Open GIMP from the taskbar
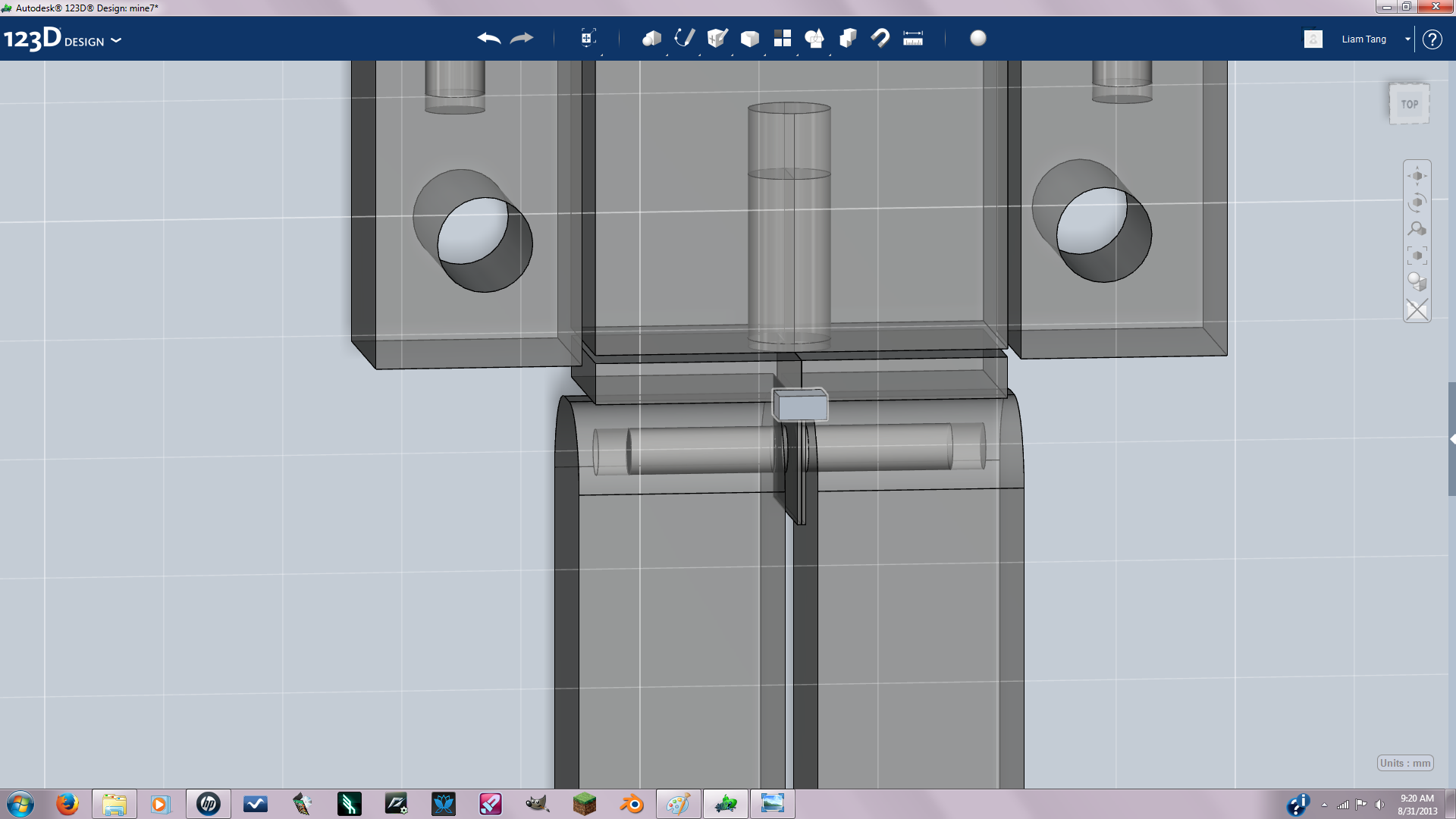The height and width of the screenshot is (819, 1456). point(538,804)
